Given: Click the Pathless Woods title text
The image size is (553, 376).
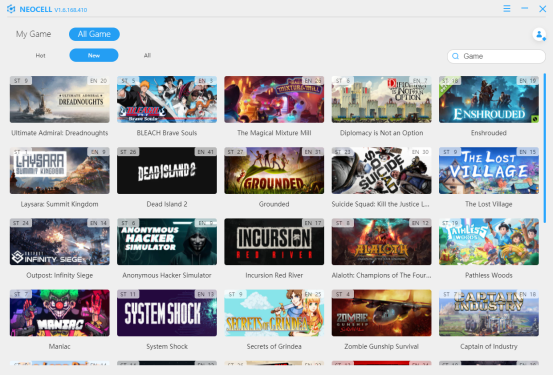Looking at the screenshot, I should coord(488,275).
